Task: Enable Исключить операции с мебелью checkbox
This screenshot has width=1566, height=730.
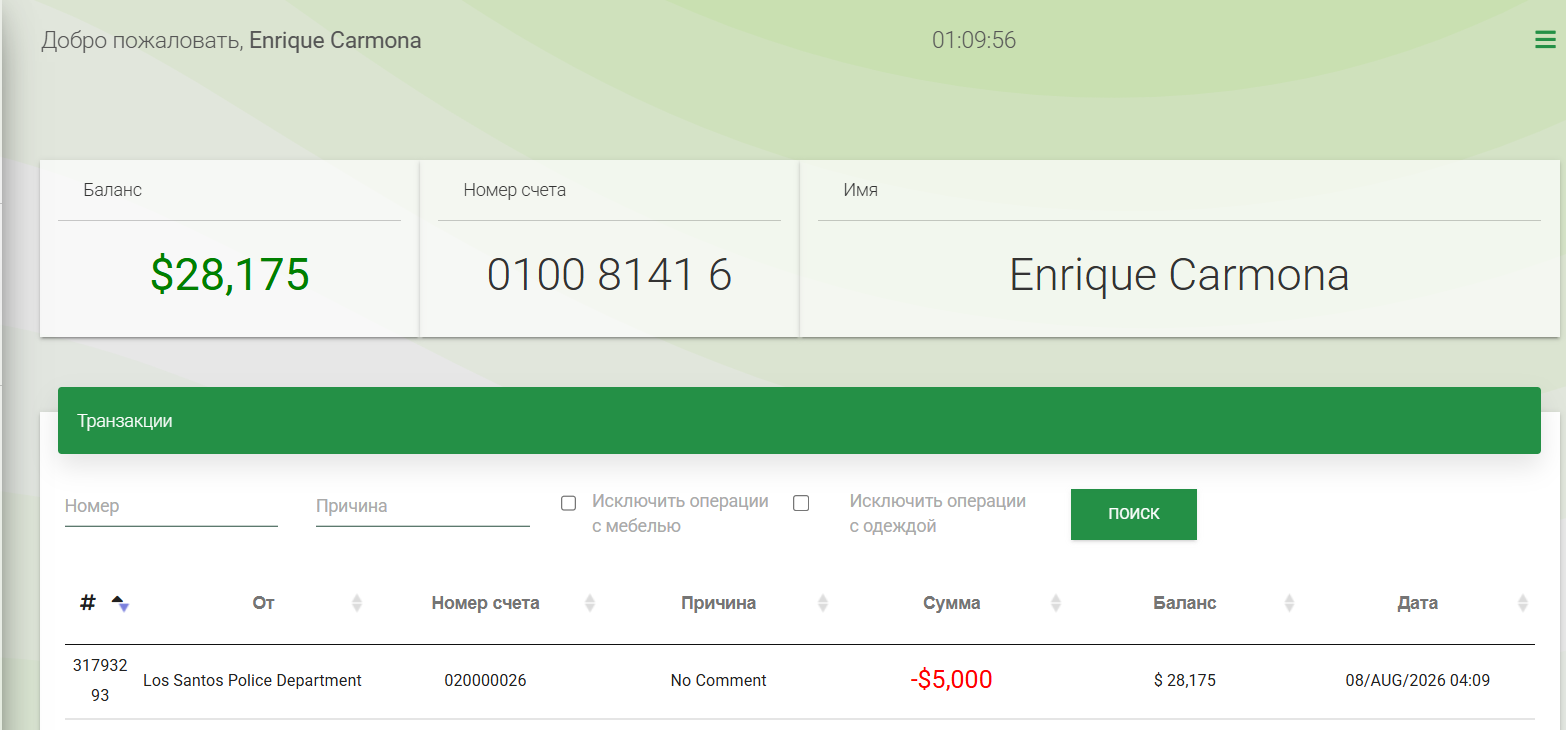Action: (x=568, y=503)
